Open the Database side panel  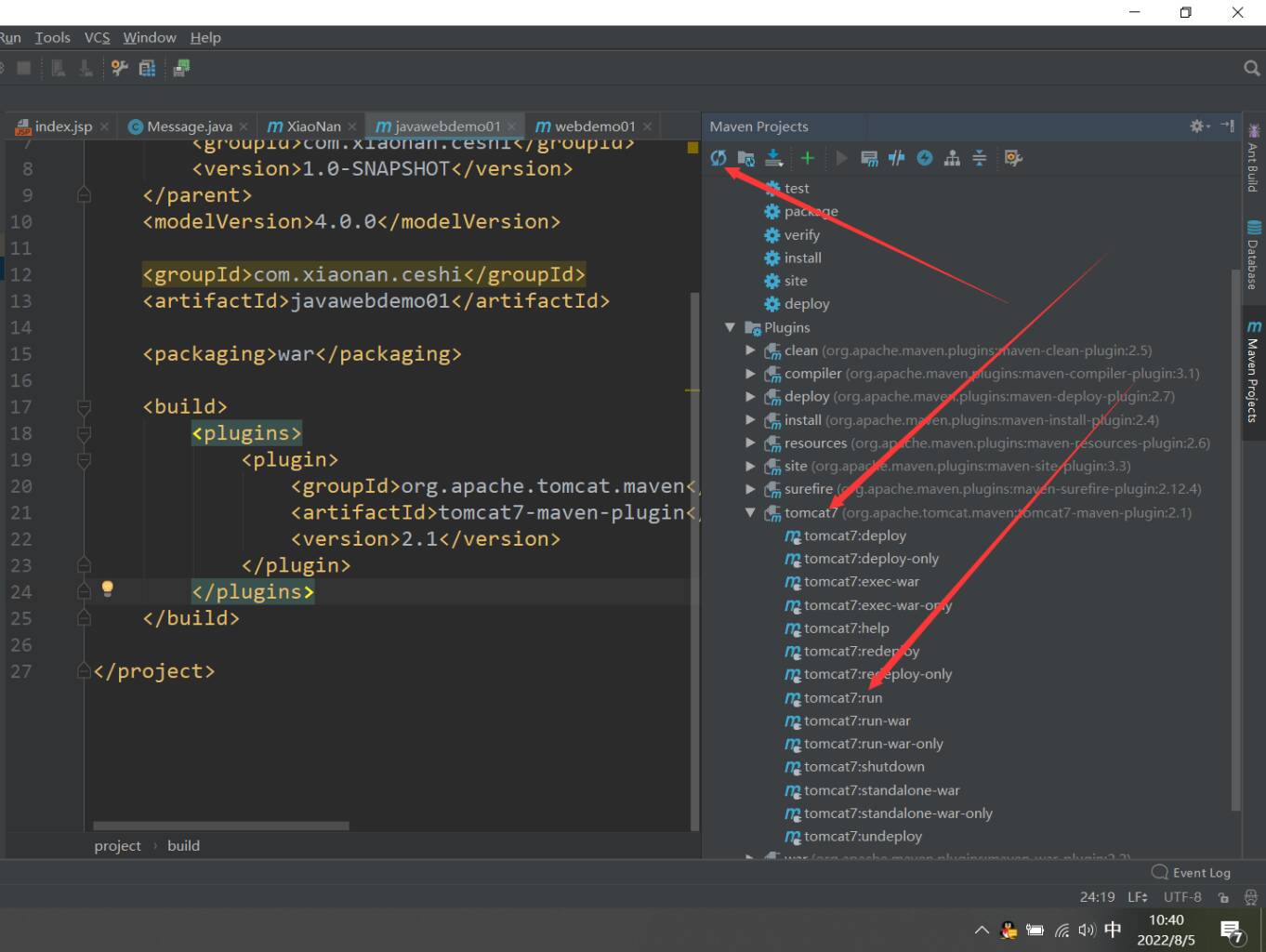1253,256
